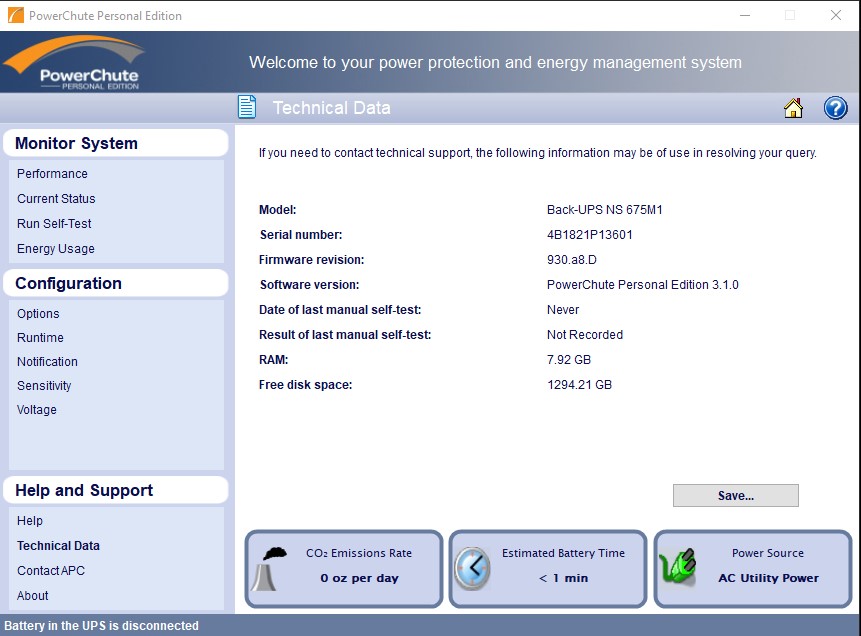The image size is (861, 636).
Task: Open help via blue question mark icon
Action: tap(835, 108)
